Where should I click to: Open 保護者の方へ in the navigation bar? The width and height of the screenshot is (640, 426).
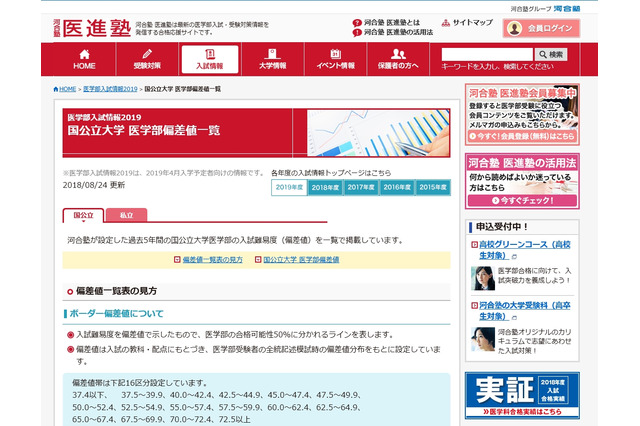point(398,60)
